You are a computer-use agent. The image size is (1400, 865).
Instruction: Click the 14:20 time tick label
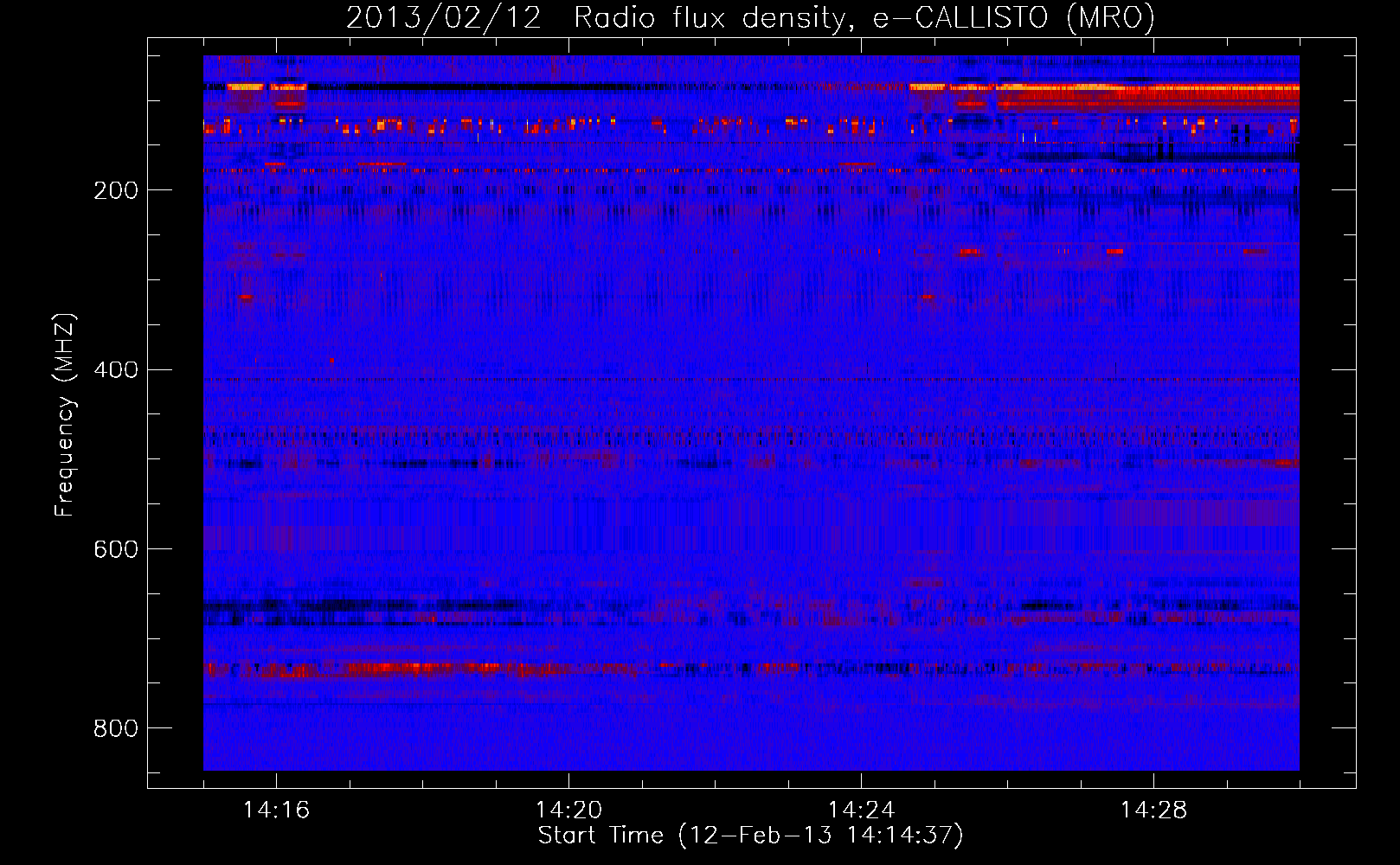click(x=568, y=811)
